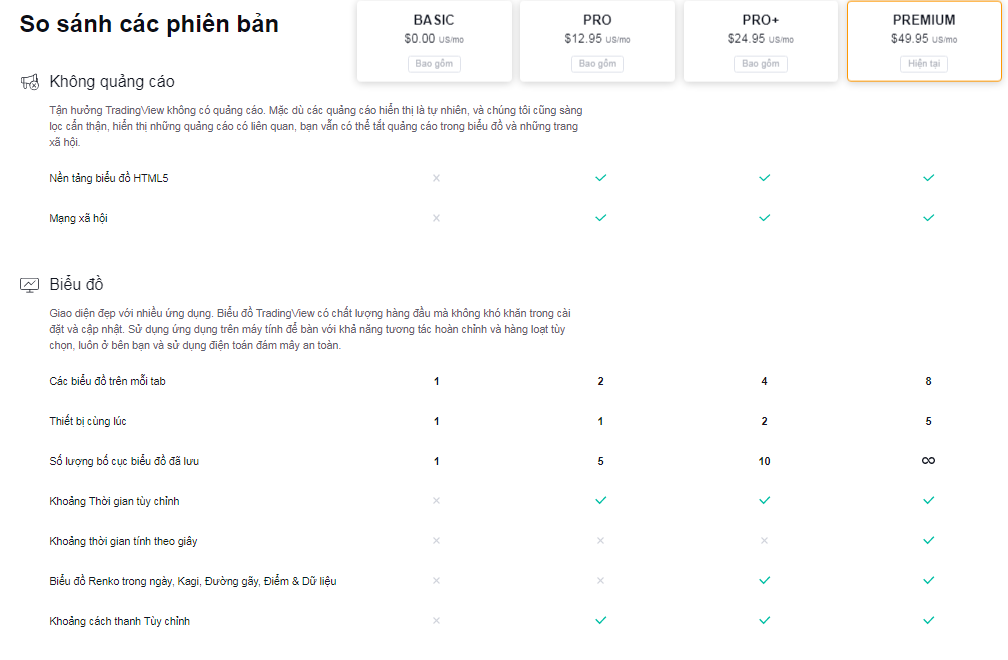Click PRO checkmark for Nền tảng biểu đồ HTML5

pyautogui.click(x=600, y=178)
